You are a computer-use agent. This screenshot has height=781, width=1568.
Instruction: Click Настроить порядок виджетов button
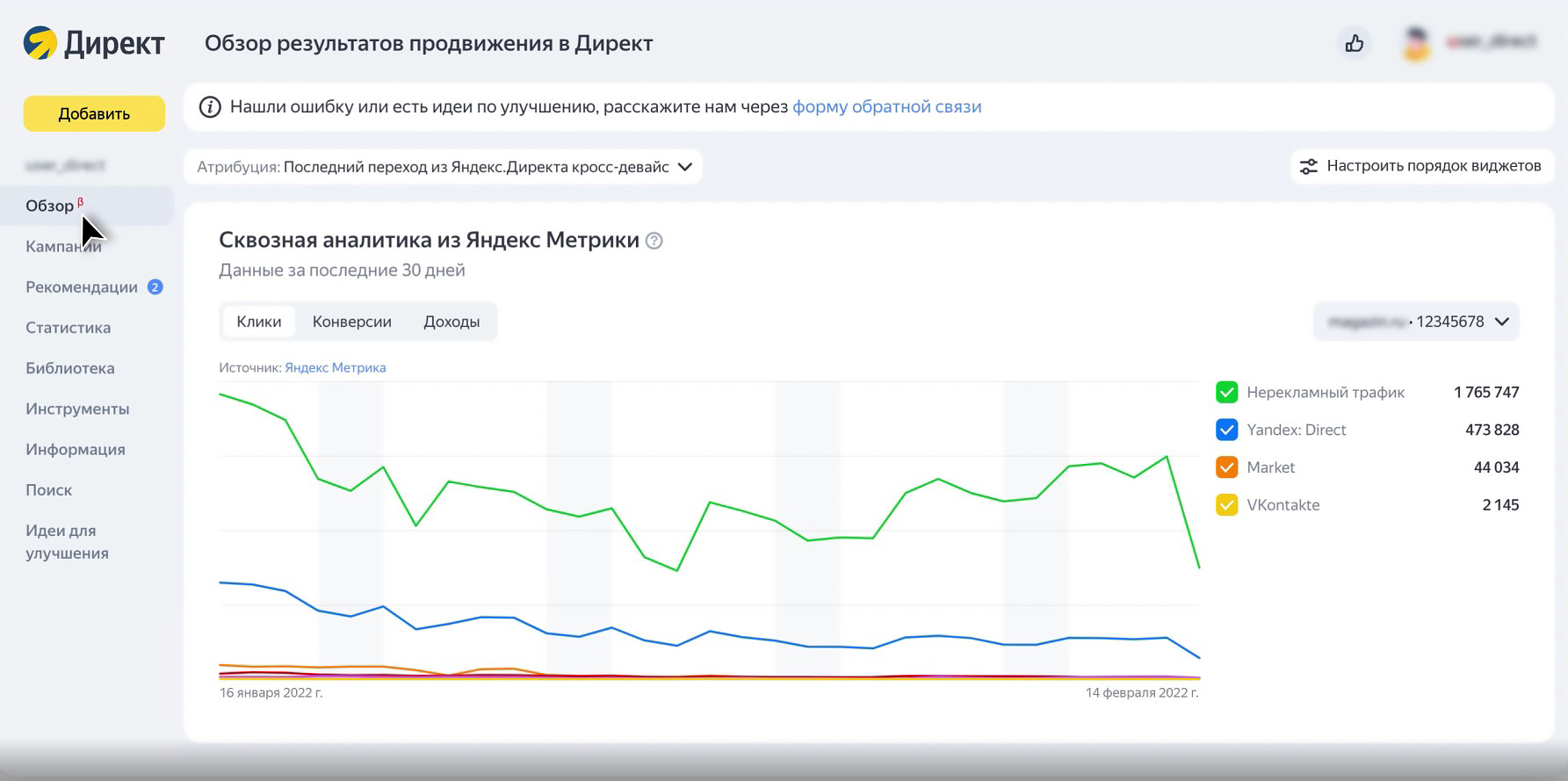1422,166
